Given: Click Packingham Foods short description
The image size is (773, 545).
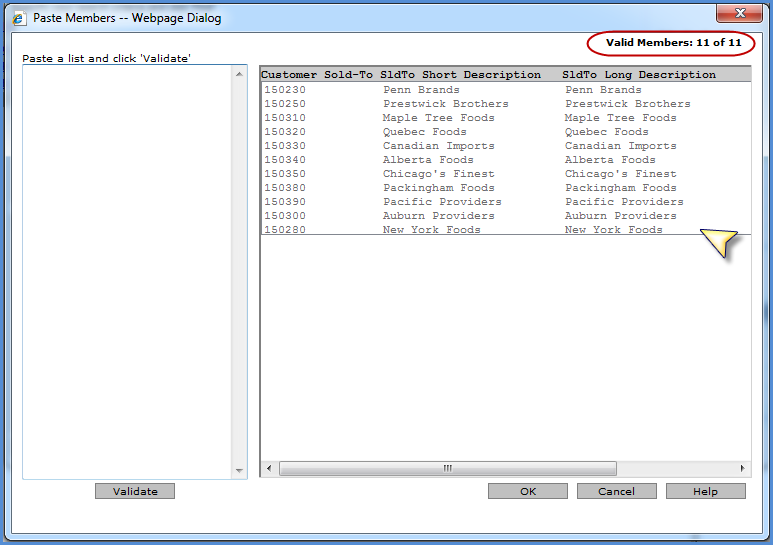Looking at the screenshot, I should (x=439, y=188).
